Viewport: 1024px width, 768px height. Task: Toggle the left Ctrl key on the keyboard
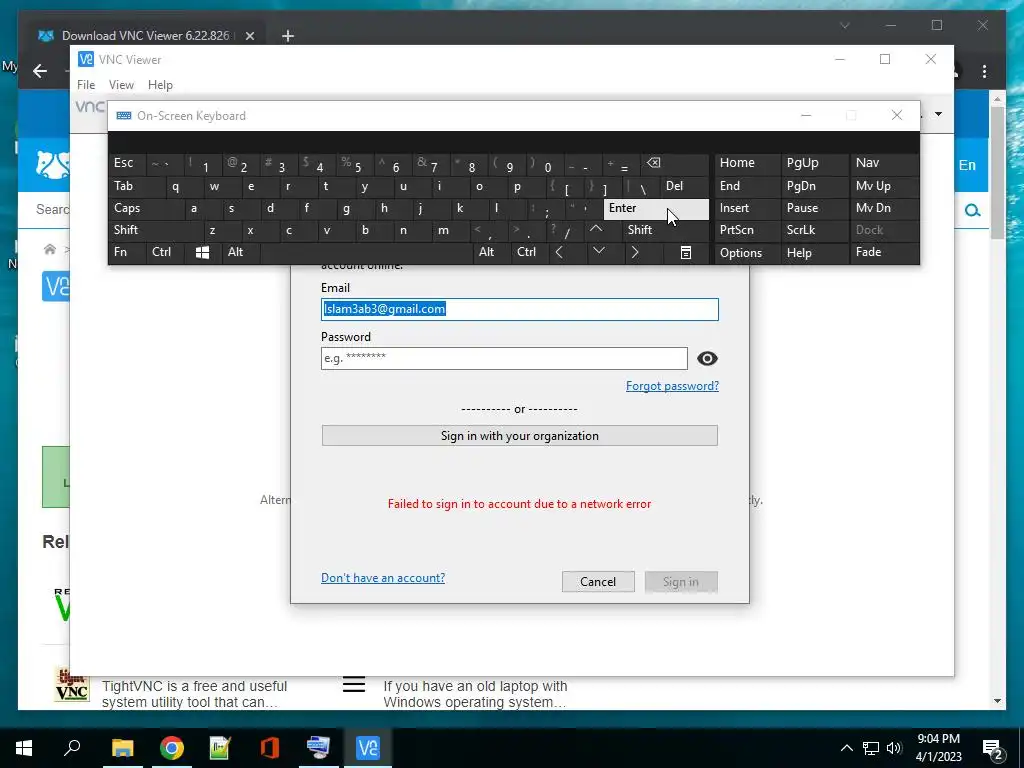pos(165,252)
